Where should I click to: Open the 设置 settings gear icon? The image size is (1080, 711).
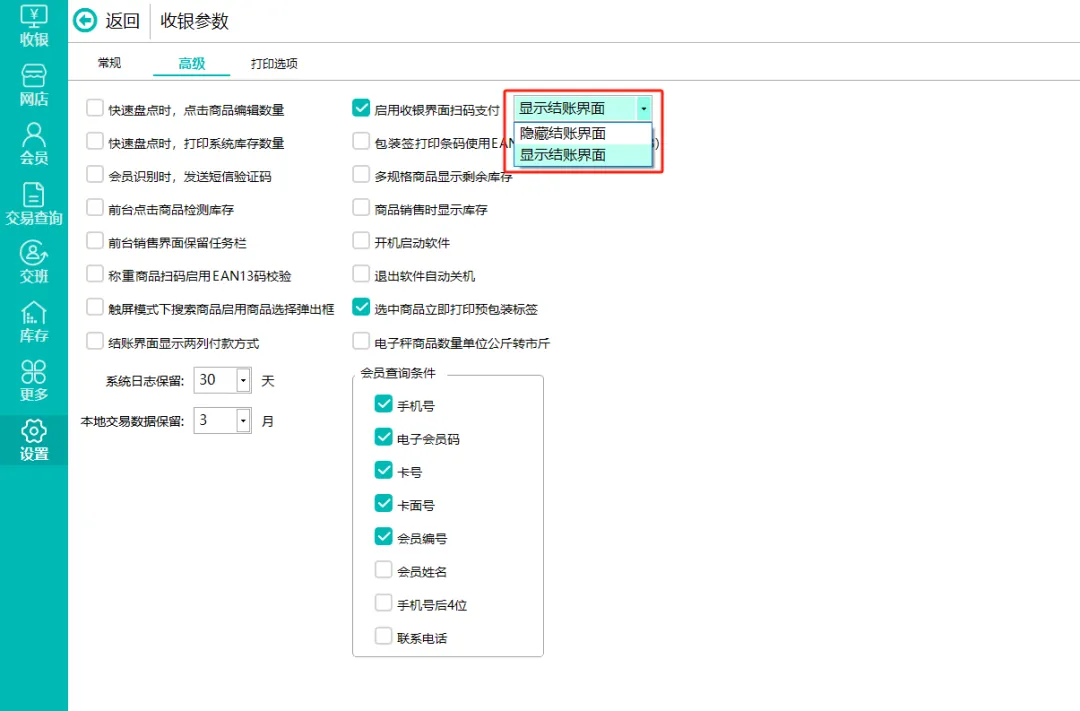(x=34, y=440)
